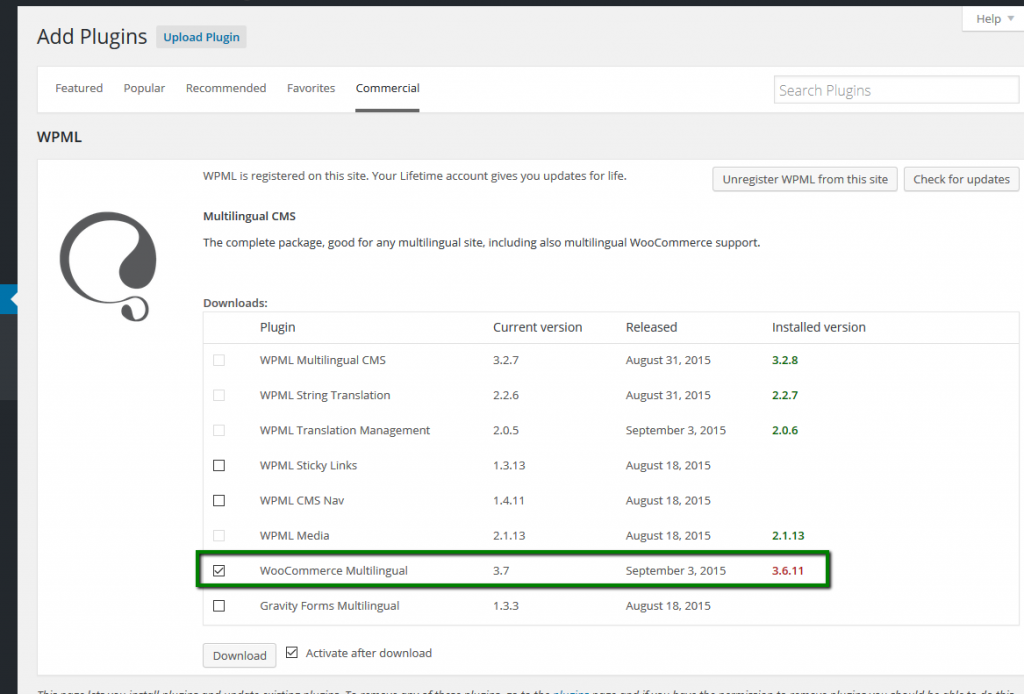Toggle the WPML Translation Management checkbox
Screen dimensions: 1024x694
(219, 431)
